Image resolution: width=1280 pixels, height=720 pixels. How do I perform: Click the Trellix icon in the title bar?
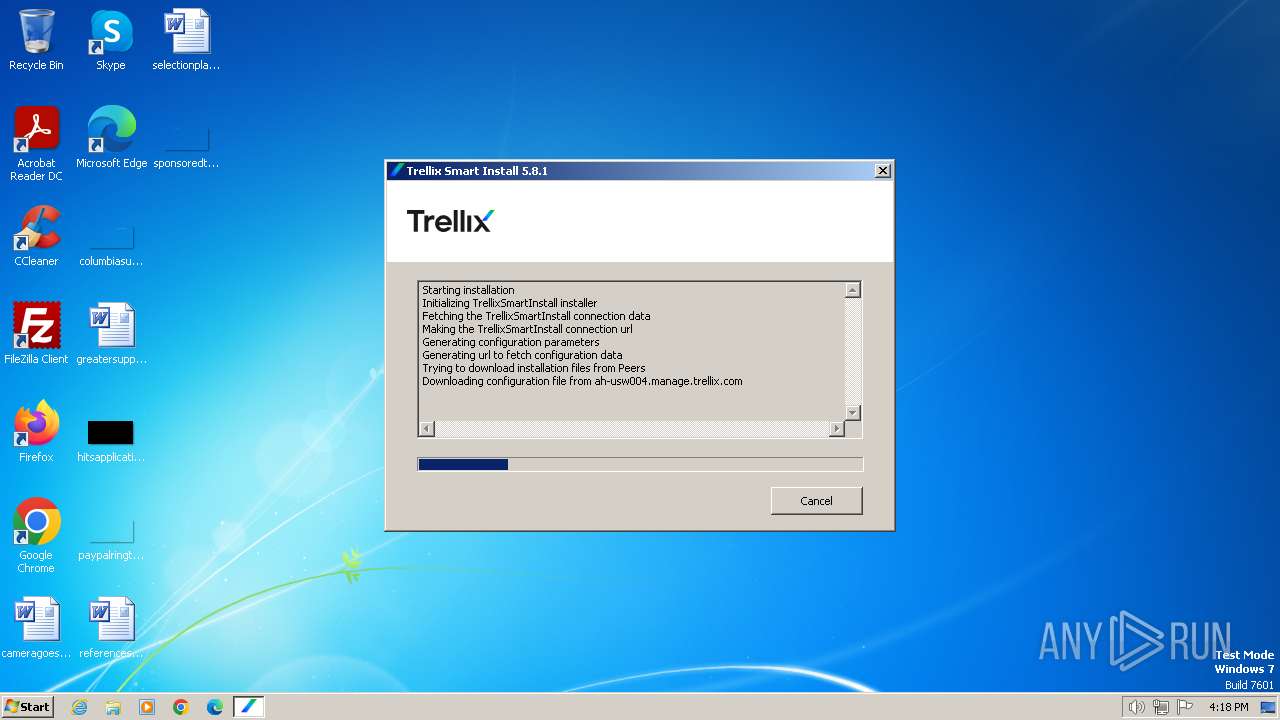click(397, 171)
